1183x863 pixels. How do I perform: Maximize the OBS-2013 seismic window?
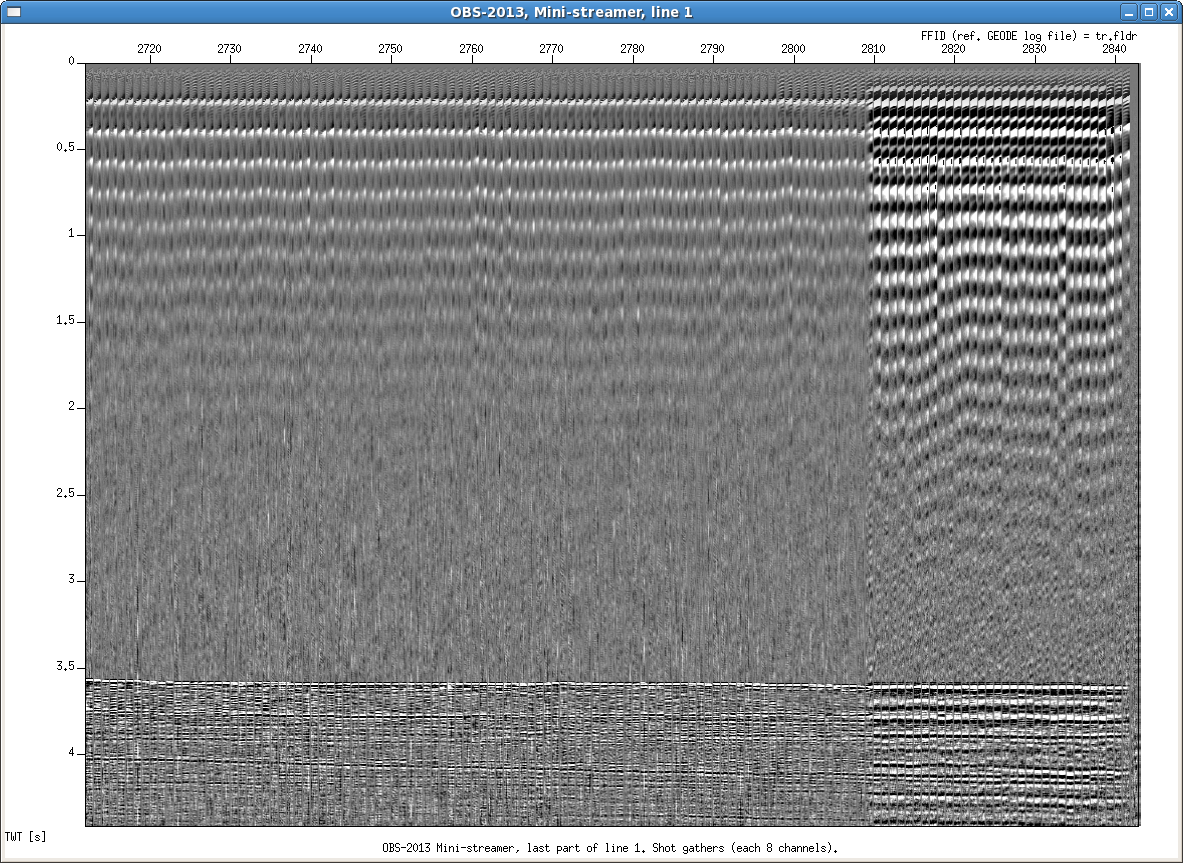point(1148,12)
